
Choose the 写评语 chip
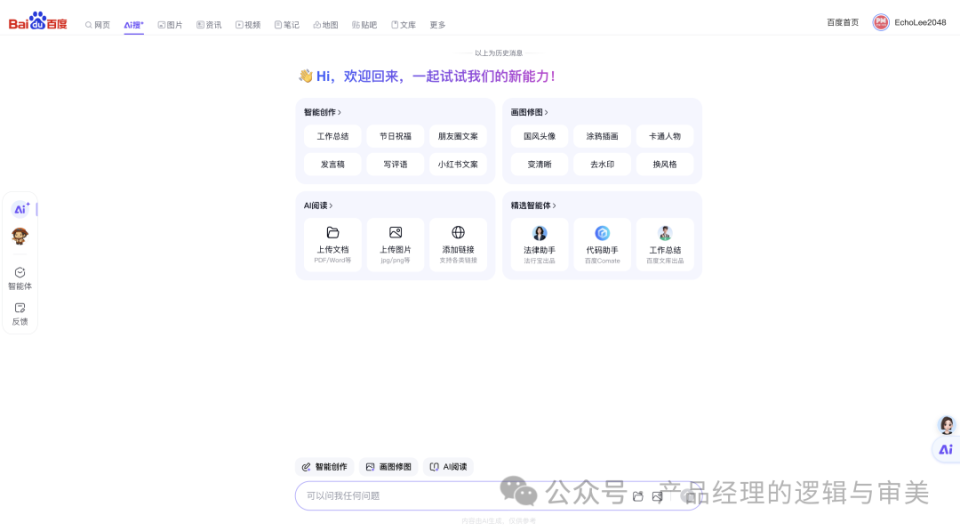(x=395, y=164)
